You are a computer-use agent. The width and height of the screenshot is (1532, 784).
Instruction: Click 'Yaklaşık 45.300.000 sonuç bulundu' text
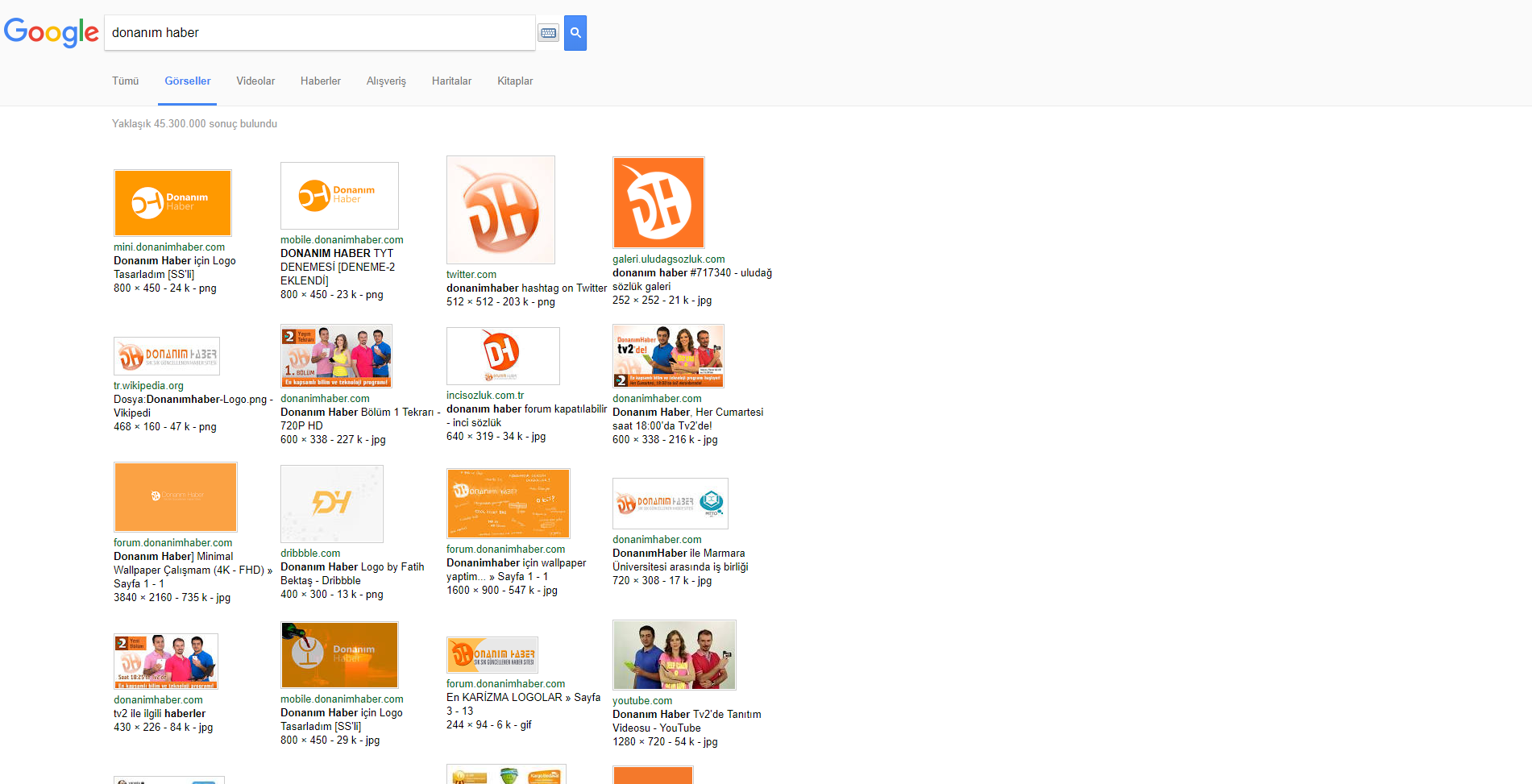tap(194, 124)
